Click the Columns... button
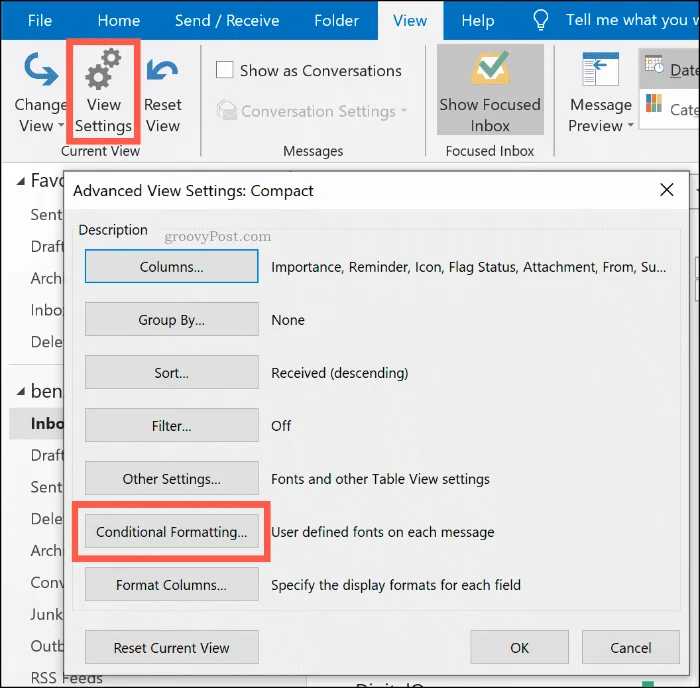 point(171,267)
